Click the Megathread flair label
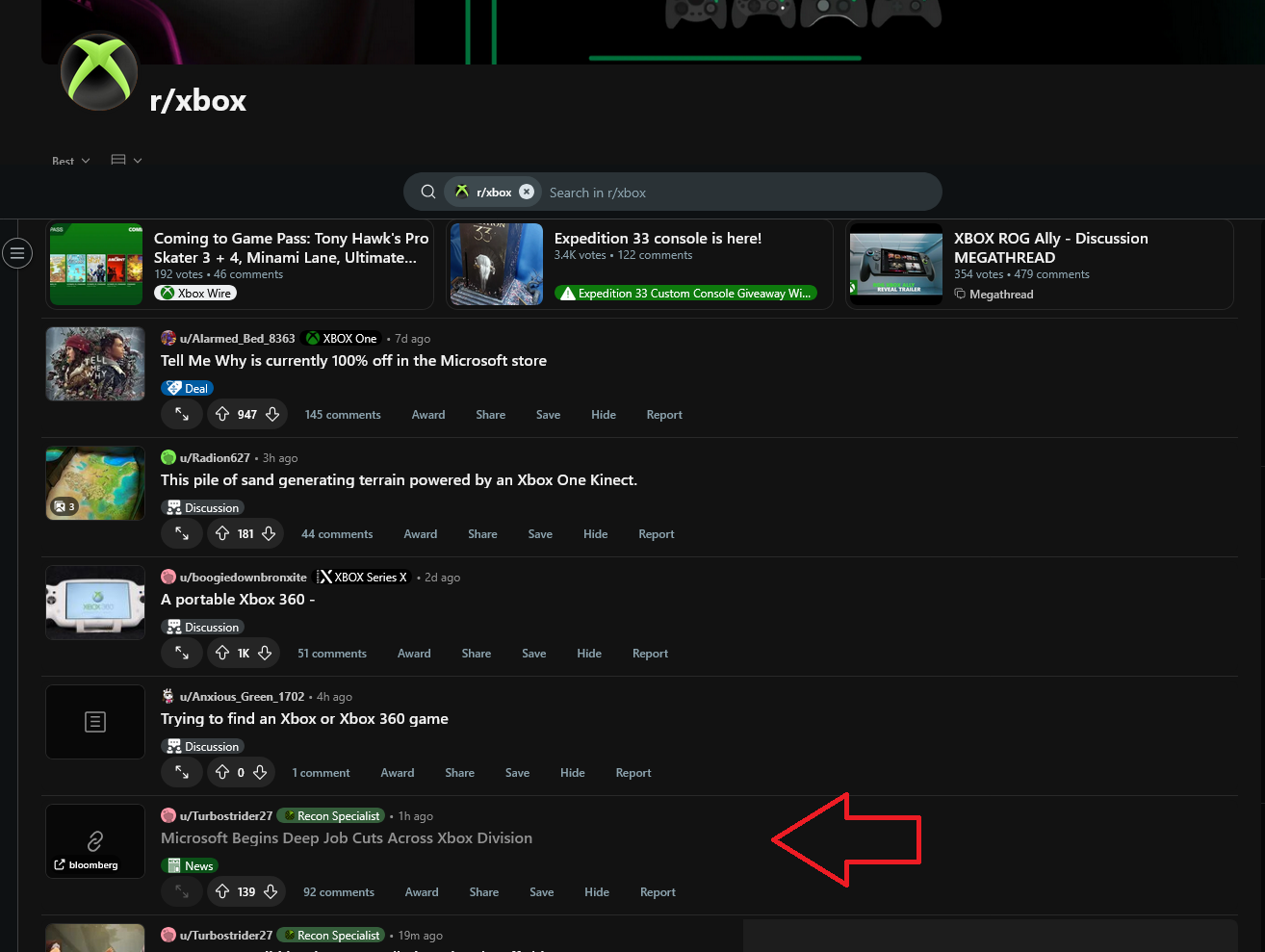The height and width of the screenshot is (952, 1265). [x=994, y=294]
